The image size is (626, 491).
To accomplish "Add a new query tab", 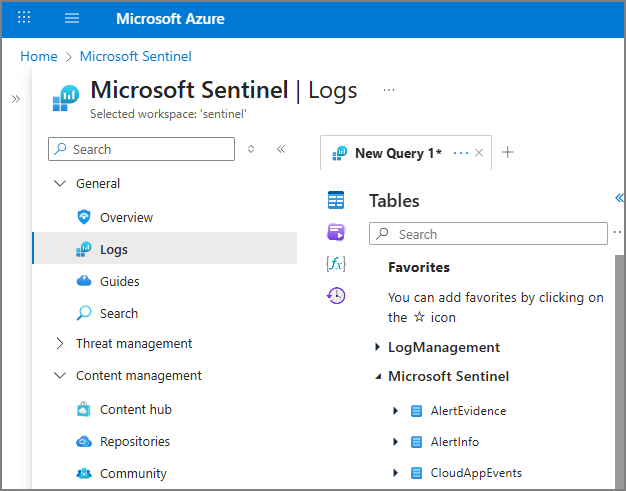I will (x=507, y=153).
